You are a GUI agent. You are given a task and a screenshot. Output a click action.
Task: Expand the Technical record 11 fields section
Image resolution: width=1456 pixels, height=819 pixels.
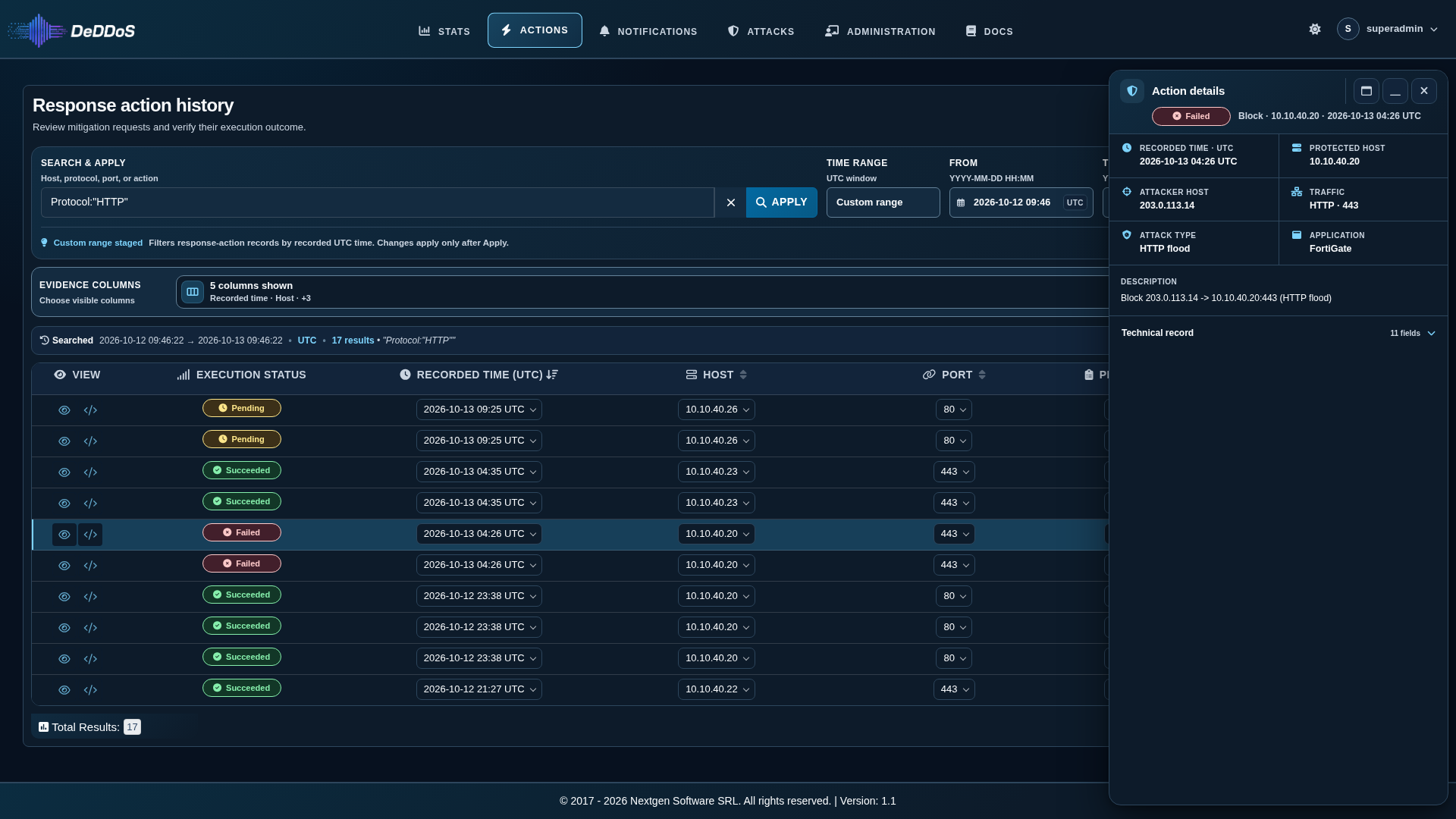(x=1279, y=333)
